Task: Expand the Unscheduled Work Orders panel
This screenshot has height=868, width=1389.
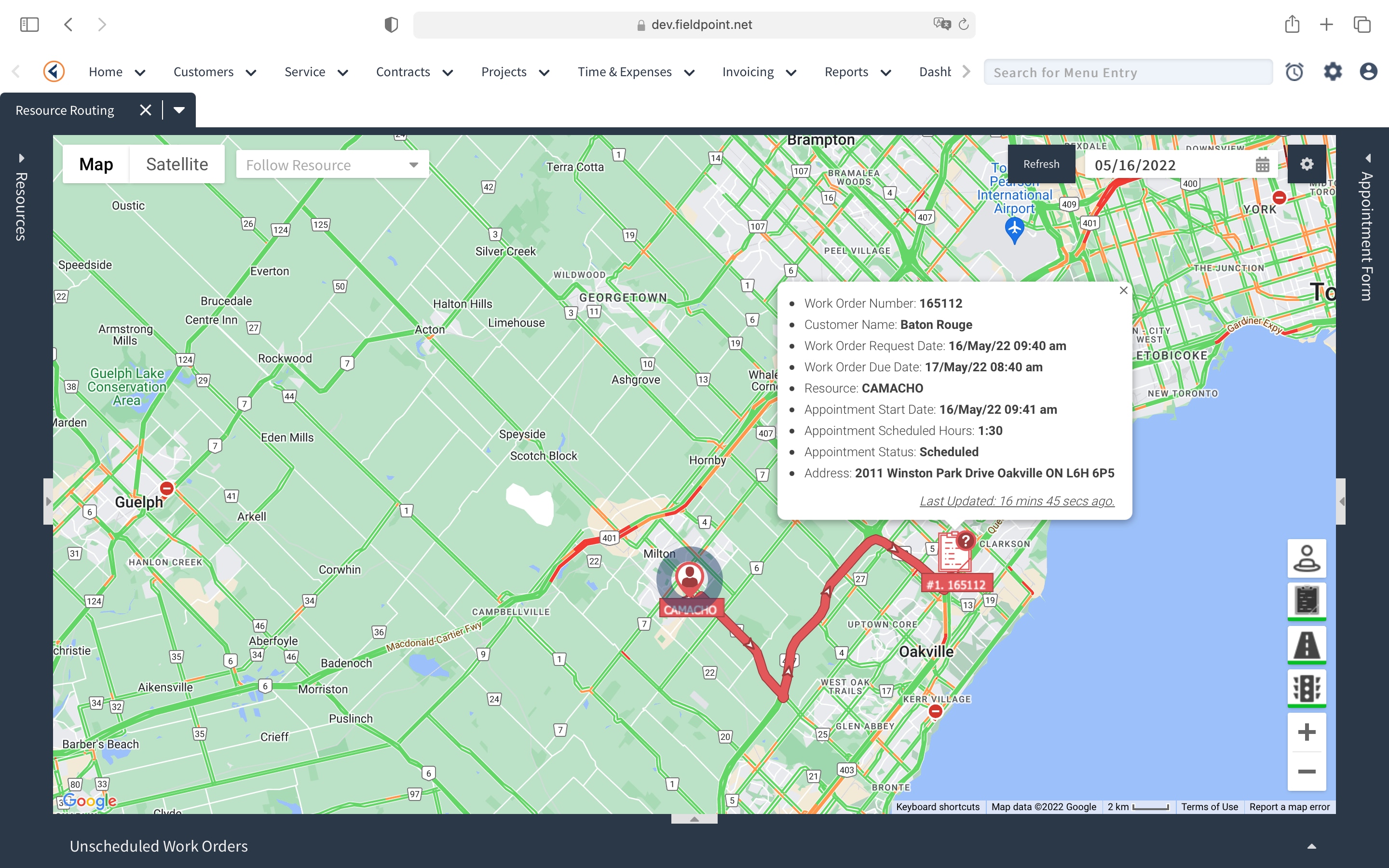Action: point(1311,846)
